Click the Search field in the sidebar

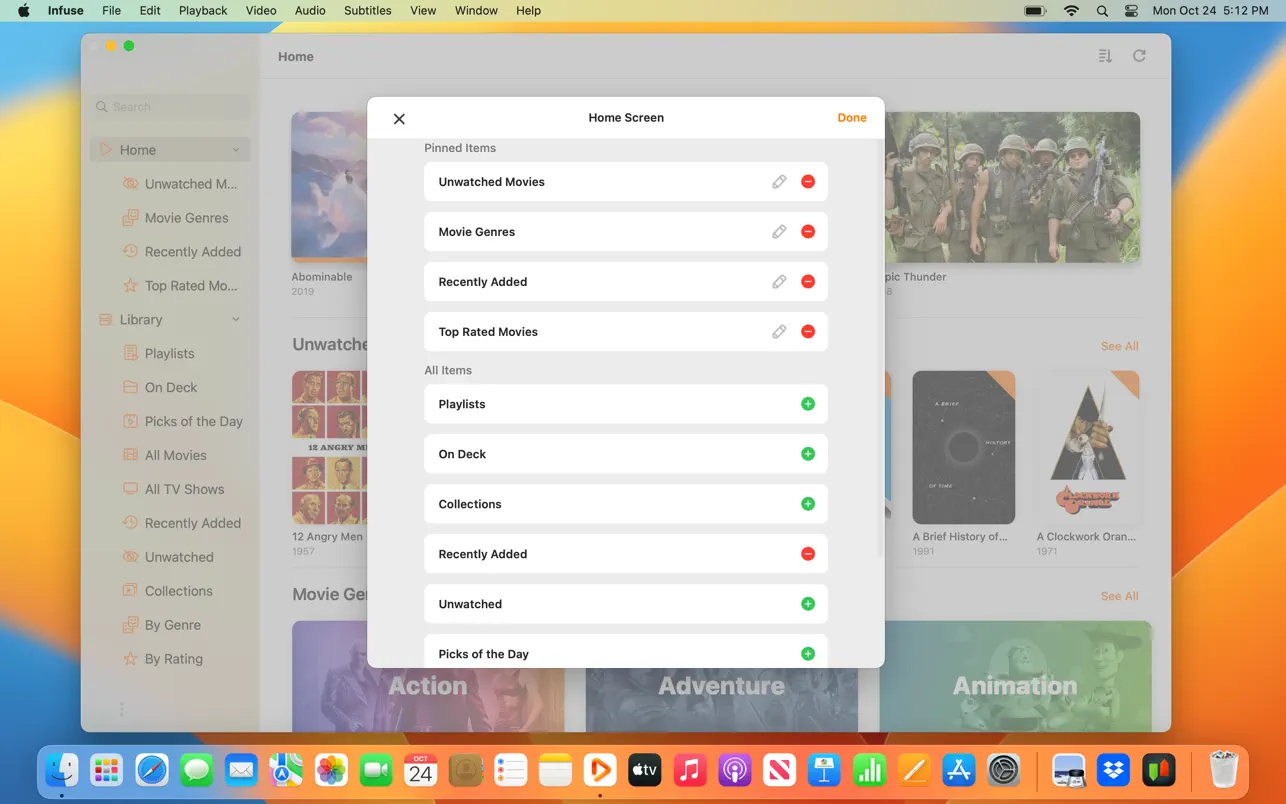coord(168,106)
